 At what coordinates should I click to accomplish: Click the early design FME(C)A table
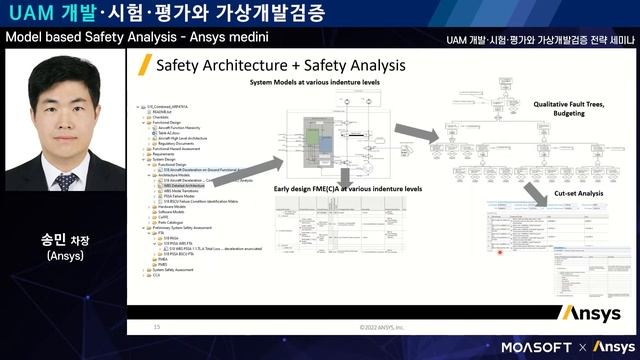340,224
